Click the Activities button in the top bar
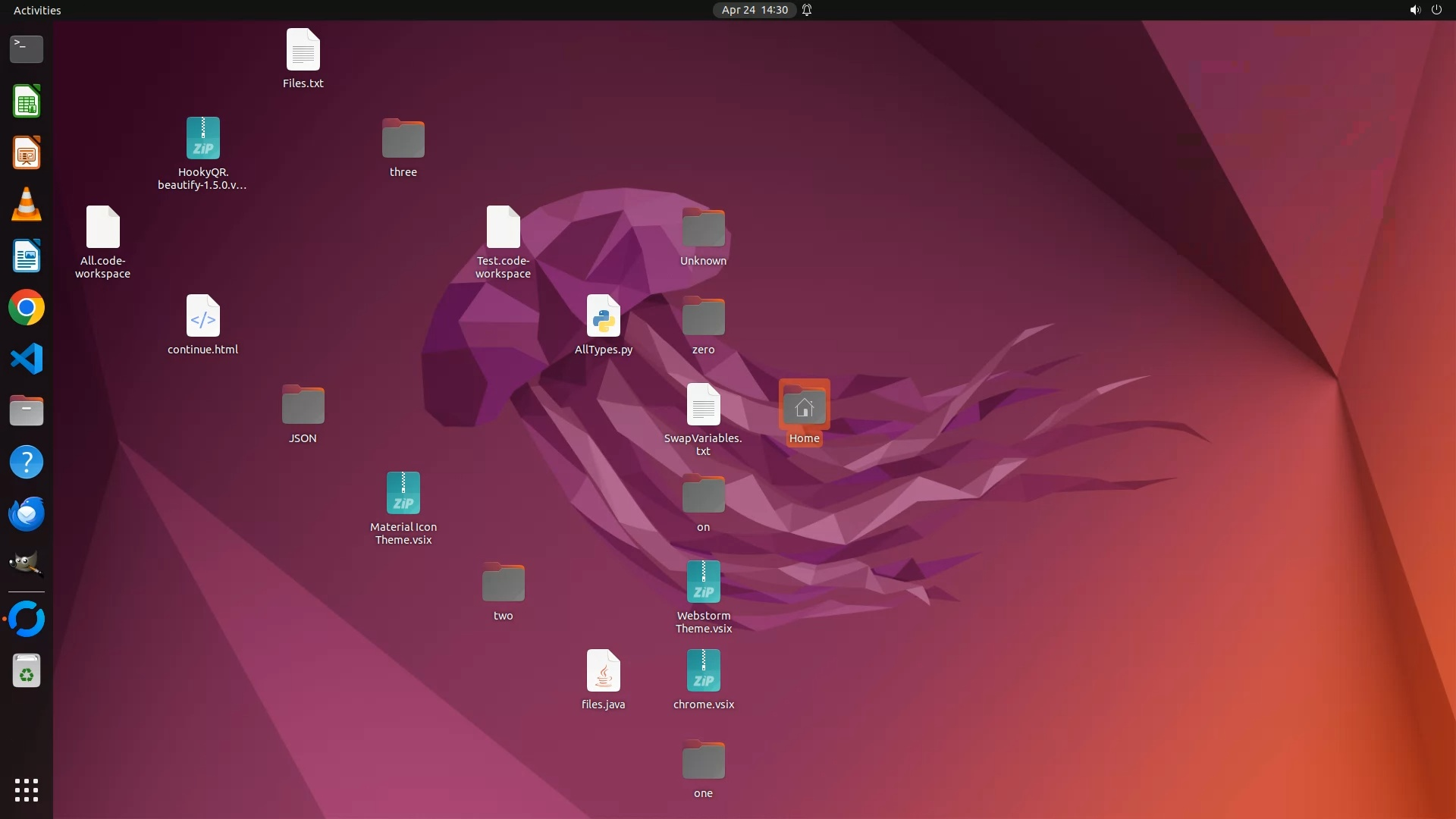The height and width of the screenshot is (819, 1456). (37, 10)
